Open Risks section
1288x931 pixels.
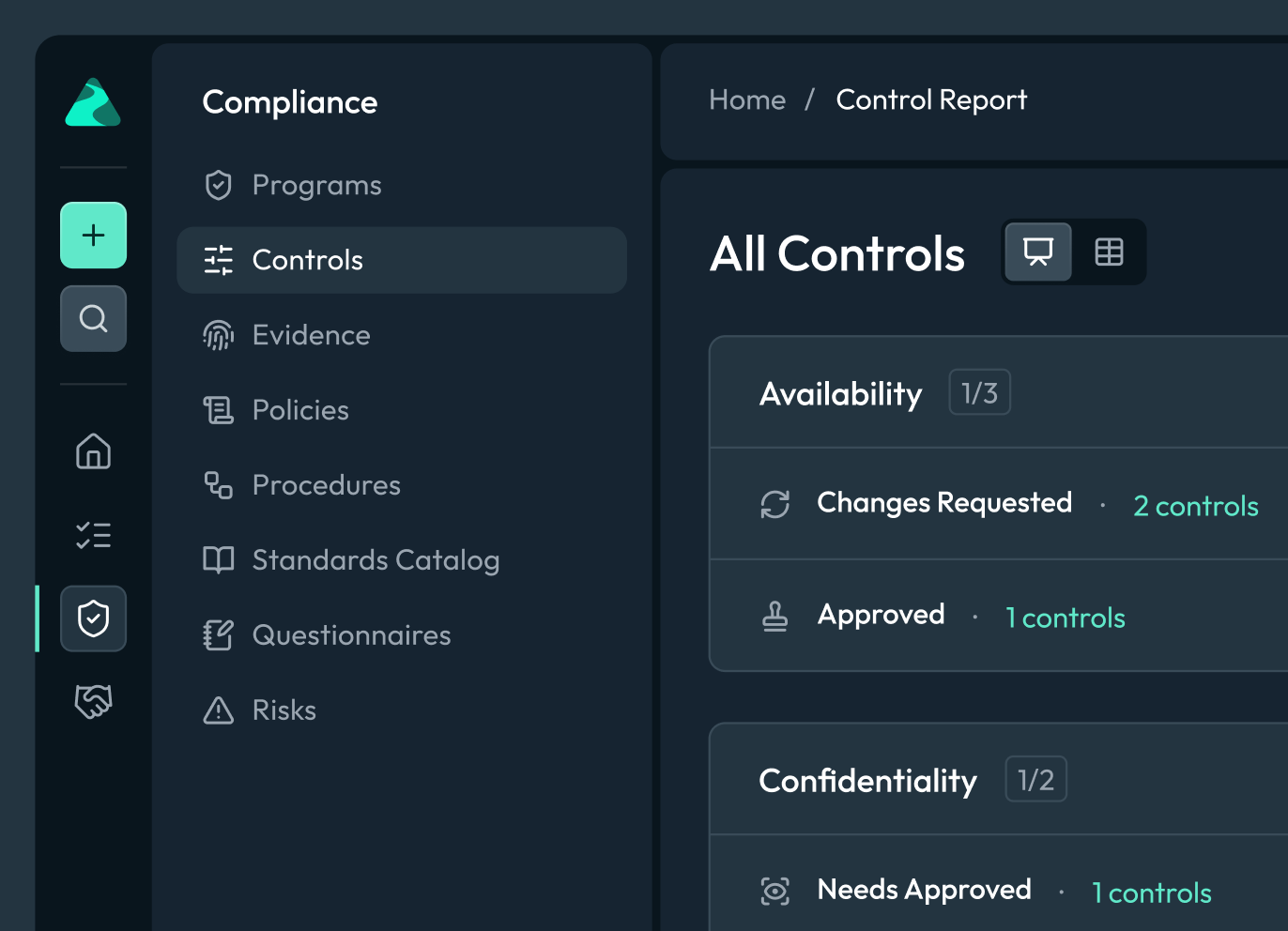pyautogui.click(x=401, y=710)
